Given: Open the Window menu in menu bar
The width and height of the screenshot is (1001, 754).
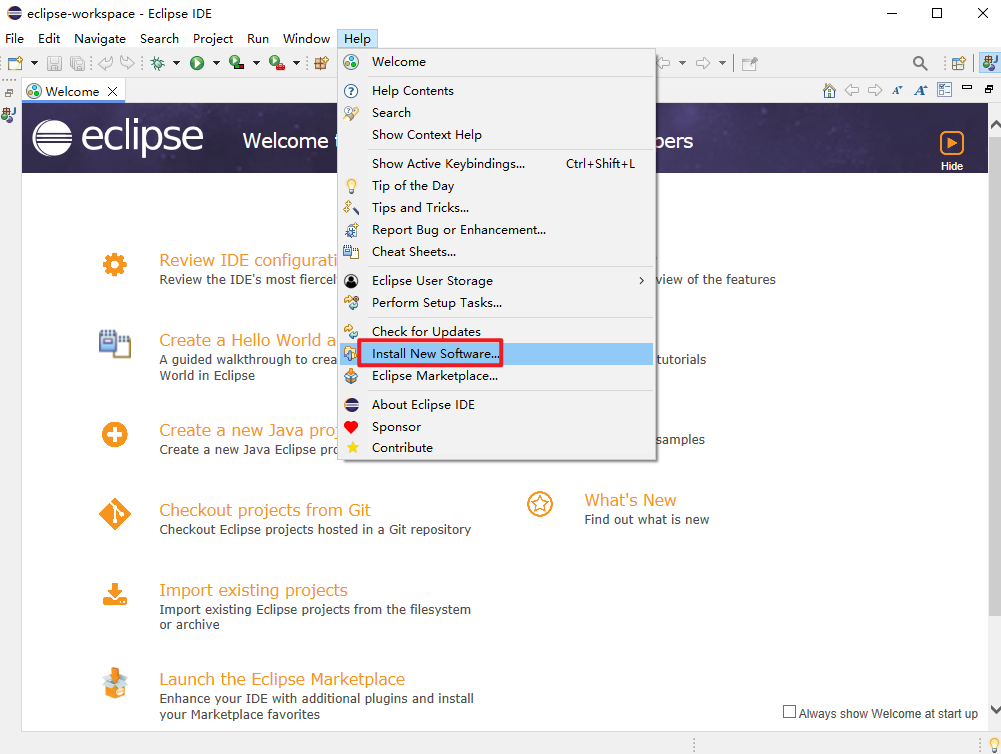Looking at the screenshot, I should 306,39.
